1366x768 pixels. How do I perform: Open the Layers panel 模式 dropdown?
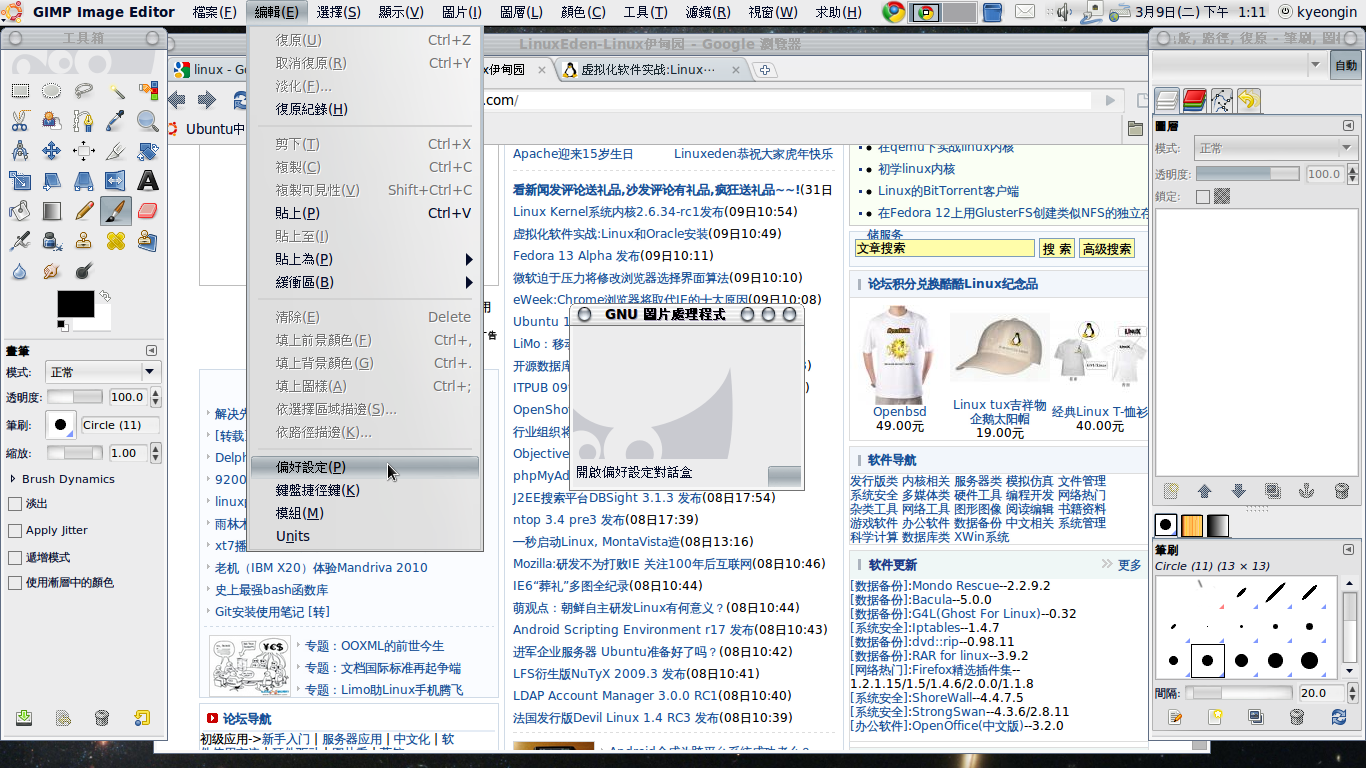[1275, 148]
